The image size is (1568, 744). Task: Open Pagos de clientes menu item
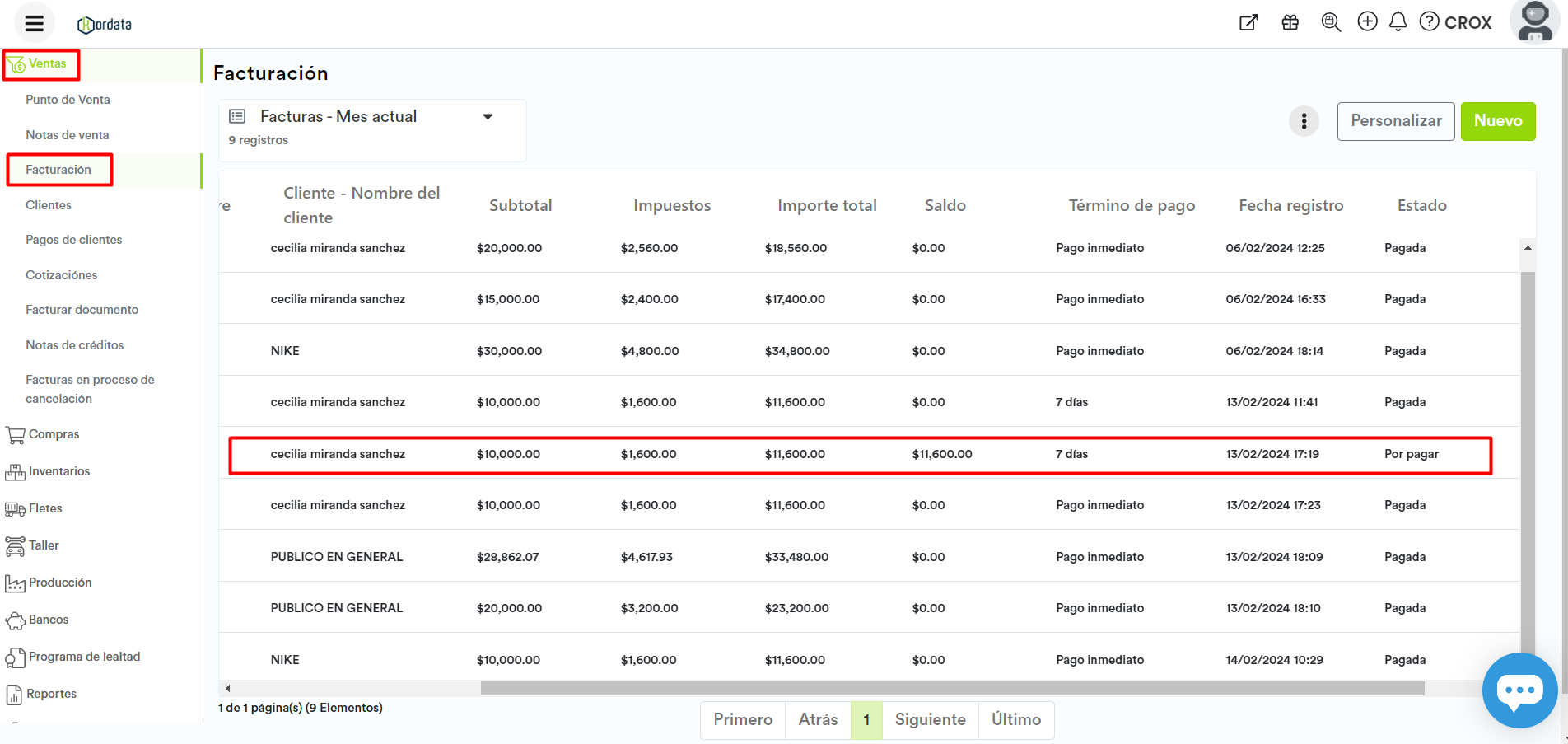73,240
